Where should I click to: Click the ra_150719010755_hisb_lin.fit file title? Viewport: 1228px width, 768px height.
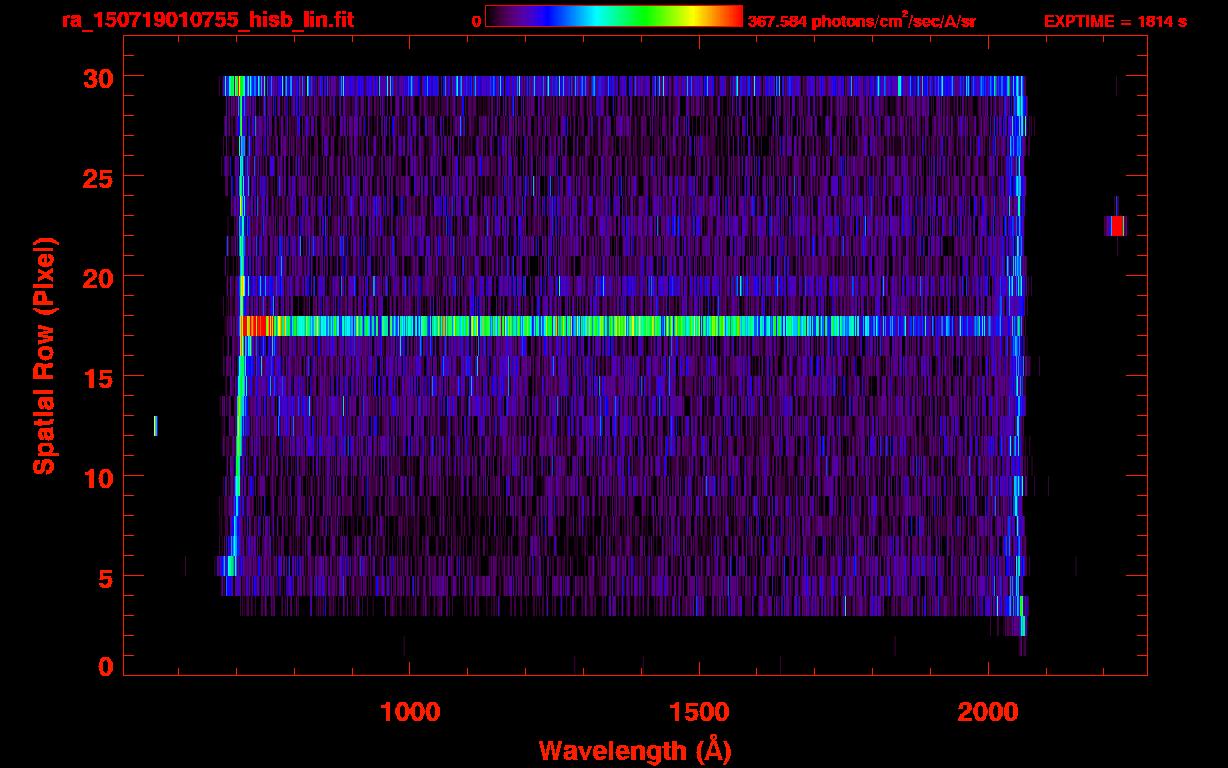pos(207,20)
